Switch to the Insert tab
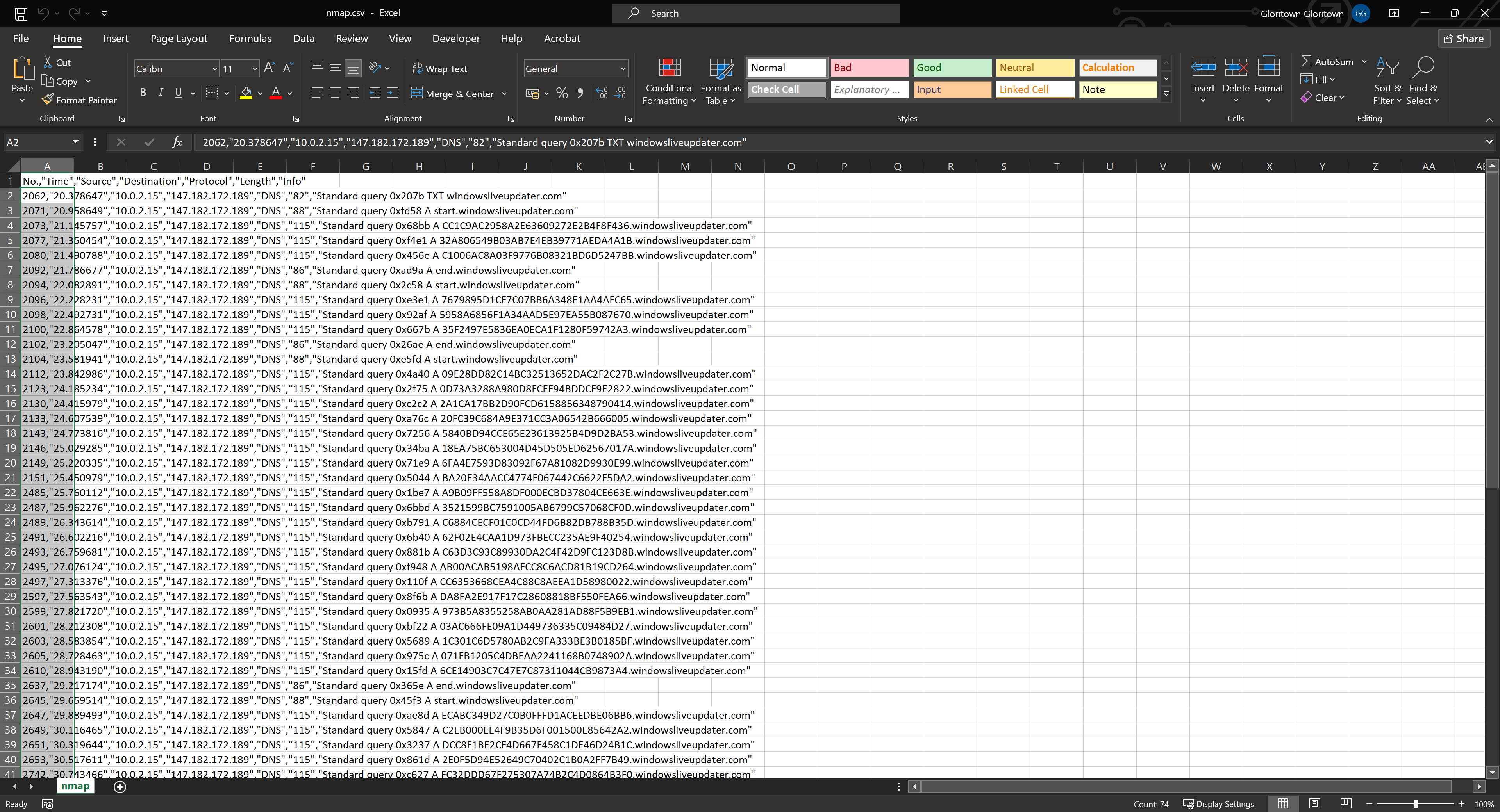The height and width of the screenshot is (812, 1500). click(x=115, y=38)
